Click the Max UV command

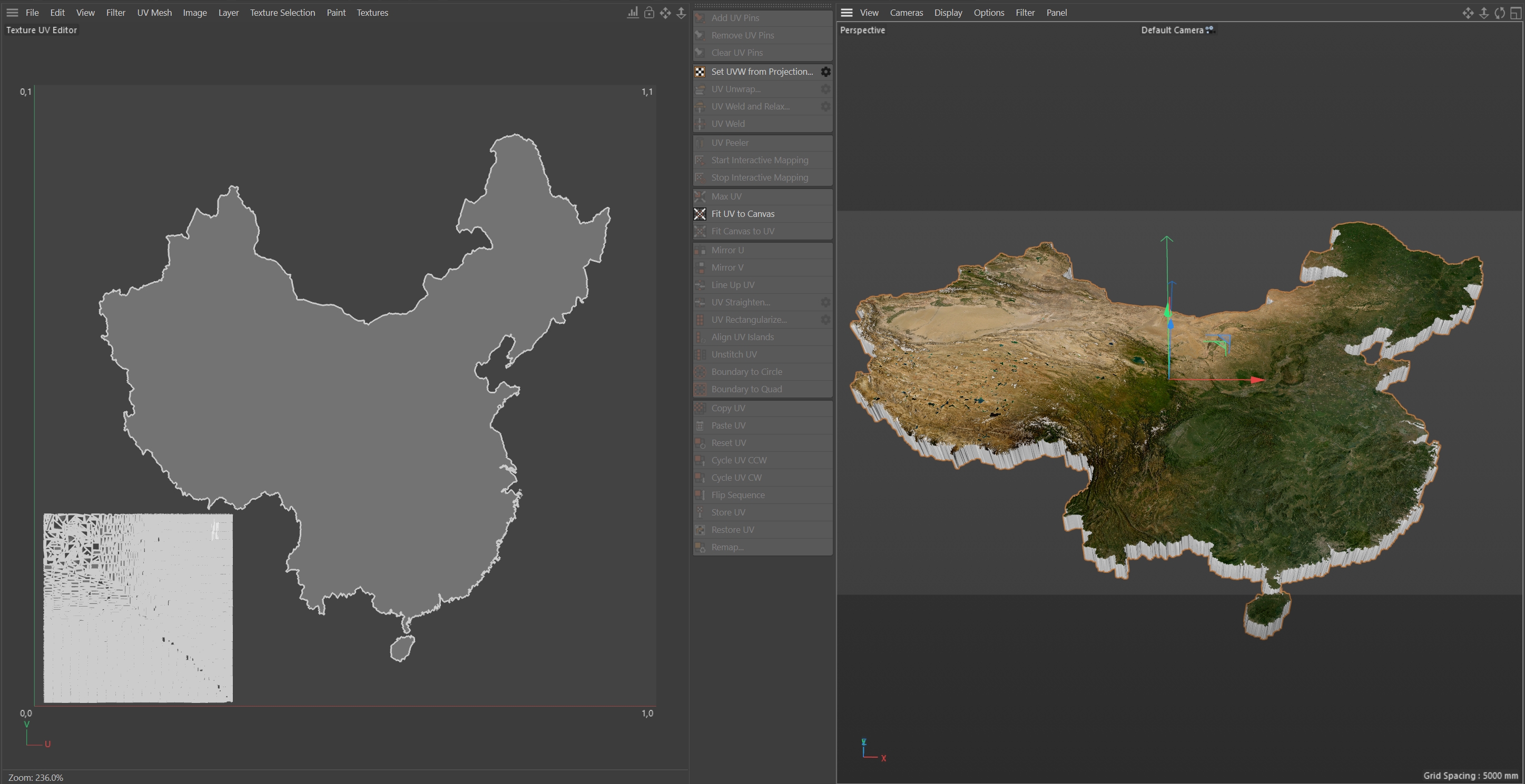click(726, 196)
